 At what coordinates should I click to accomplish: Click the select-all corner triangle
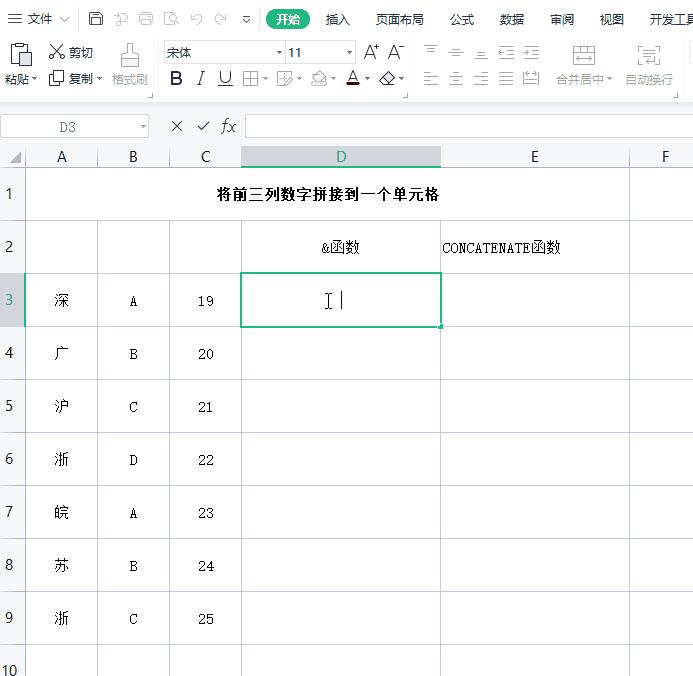(x=15, y=157)
